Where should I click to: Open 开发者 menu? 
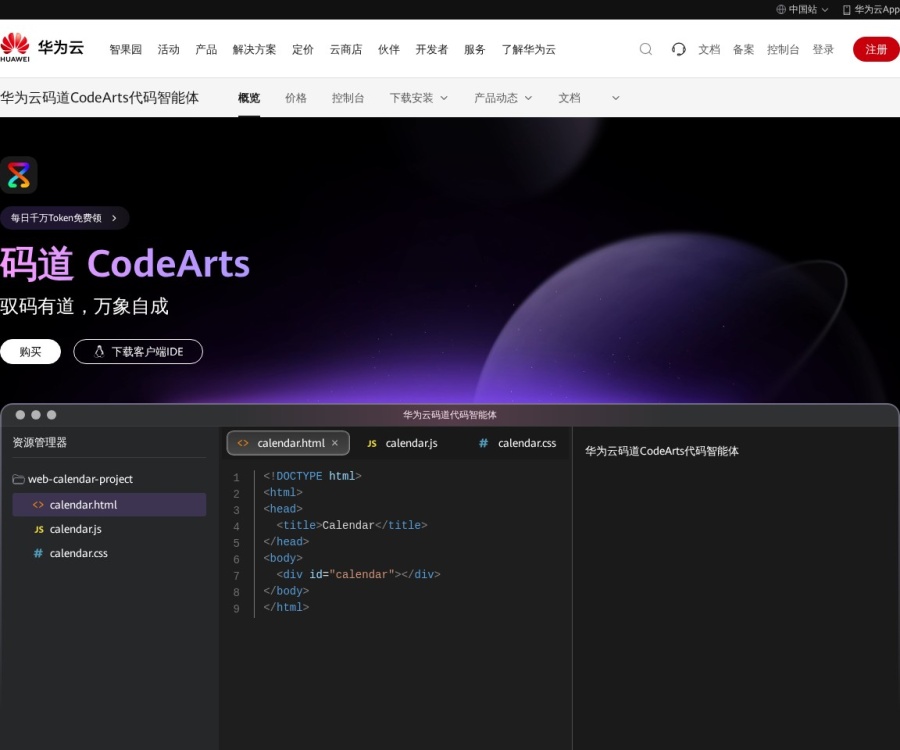432,49
